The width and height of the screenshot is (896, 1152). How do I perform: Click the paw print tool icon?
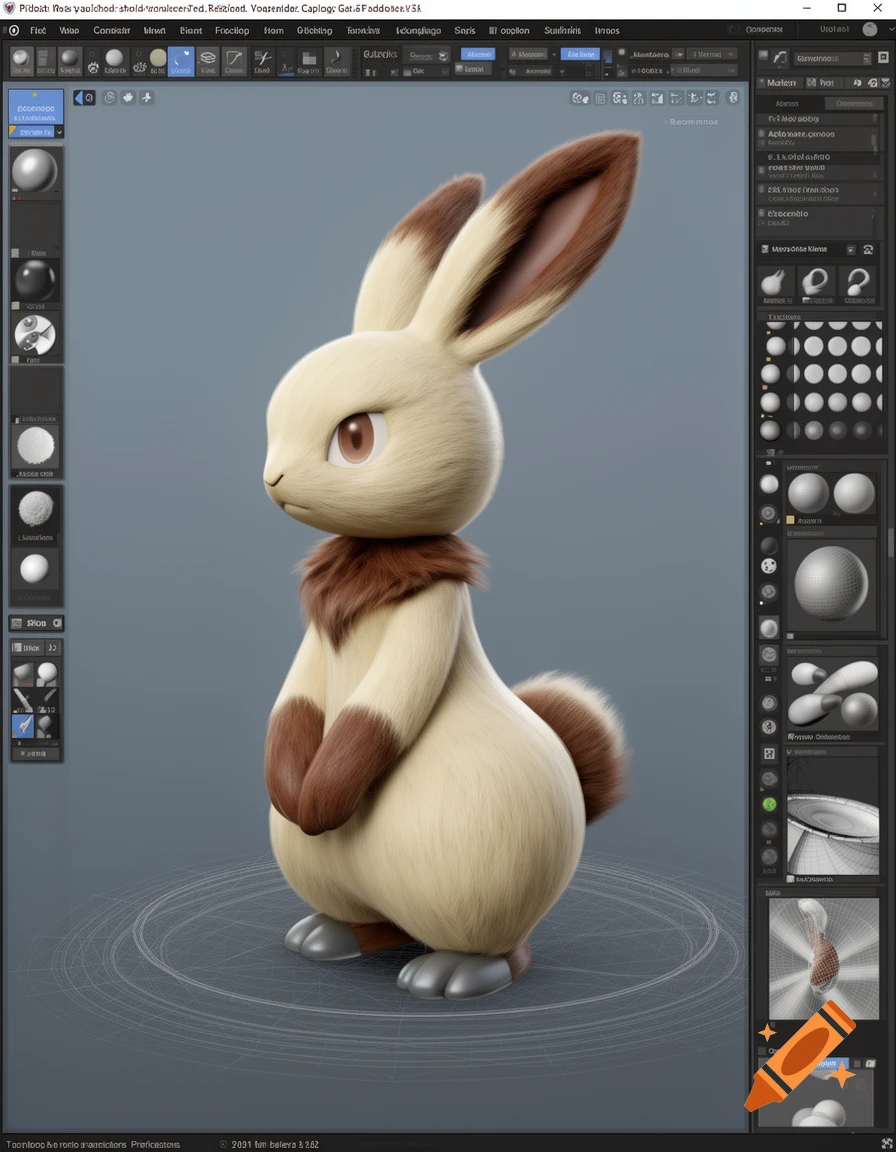pos(93,68)
